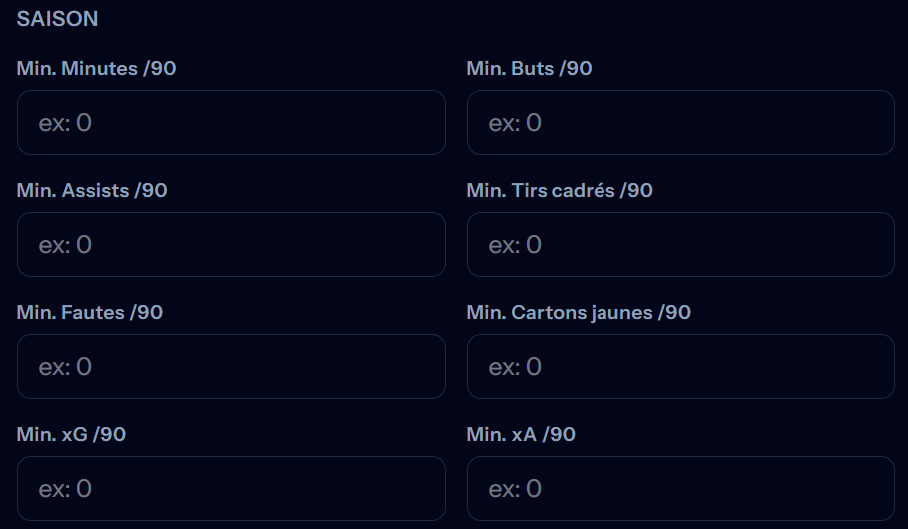Select the Min. xA /90 input field
The width and height of the screenshot is (908, 529).
(680, 489)
